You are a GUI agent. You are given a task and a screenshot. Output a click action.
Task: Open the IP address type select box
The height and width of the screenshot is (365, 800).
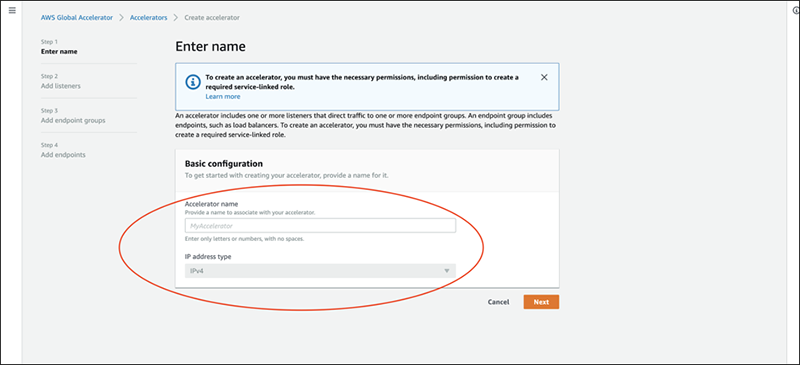click(x=320, y=271)
